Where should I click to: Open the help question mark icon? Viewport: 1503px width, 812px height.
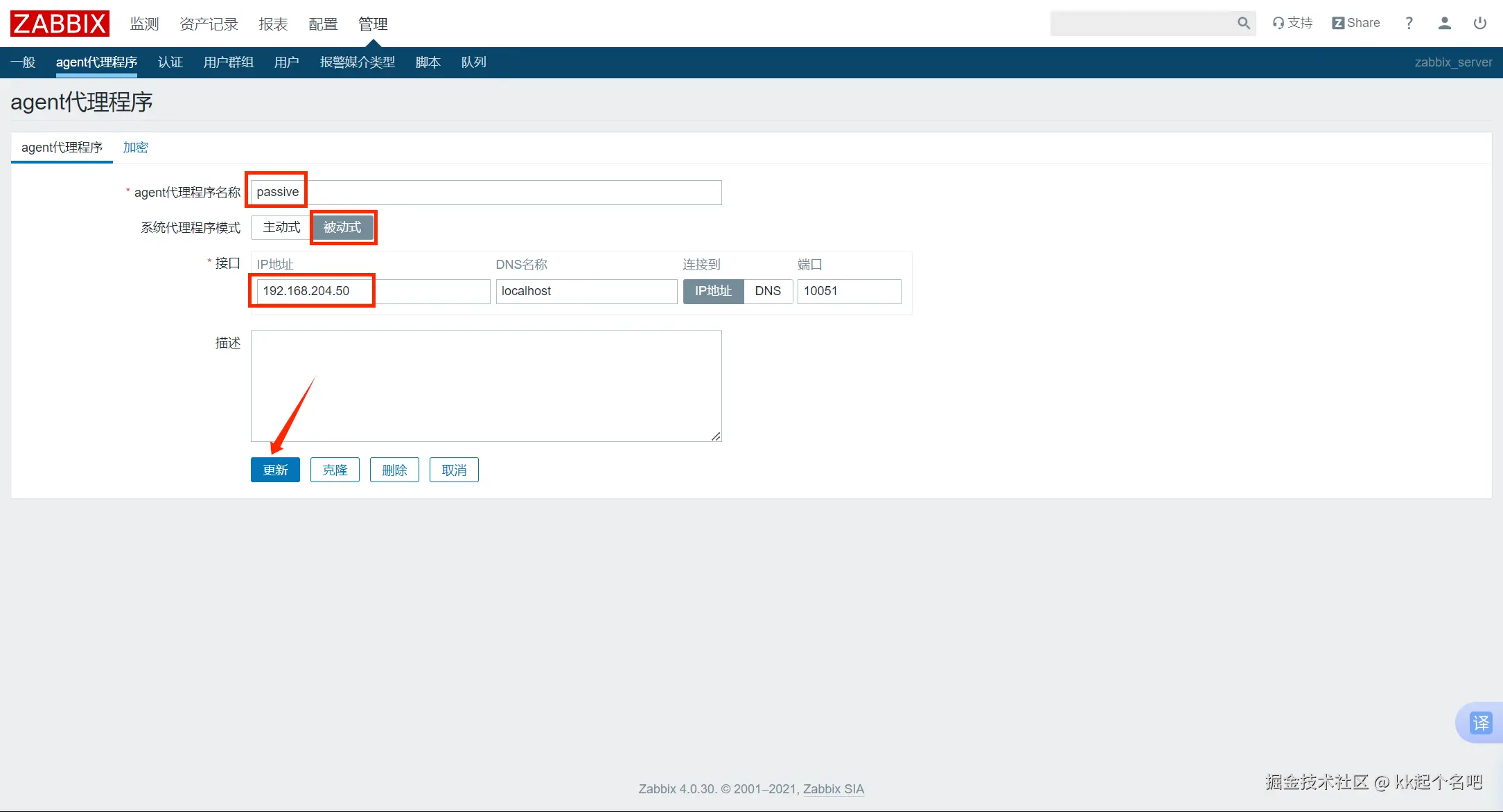[x=1409, y=24]
